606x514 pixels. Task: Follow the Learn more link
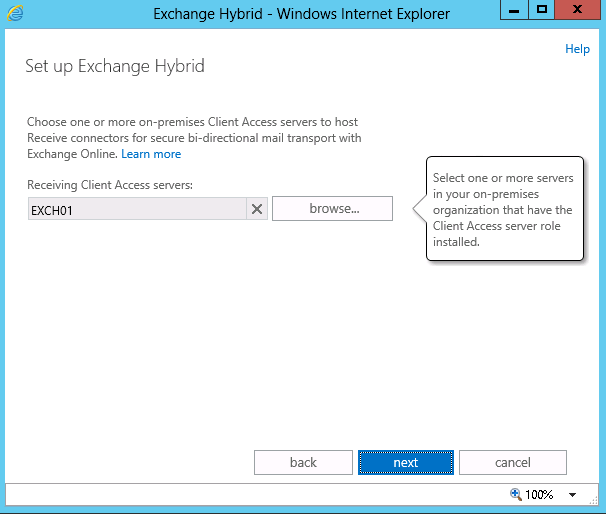tap(151, 154)
